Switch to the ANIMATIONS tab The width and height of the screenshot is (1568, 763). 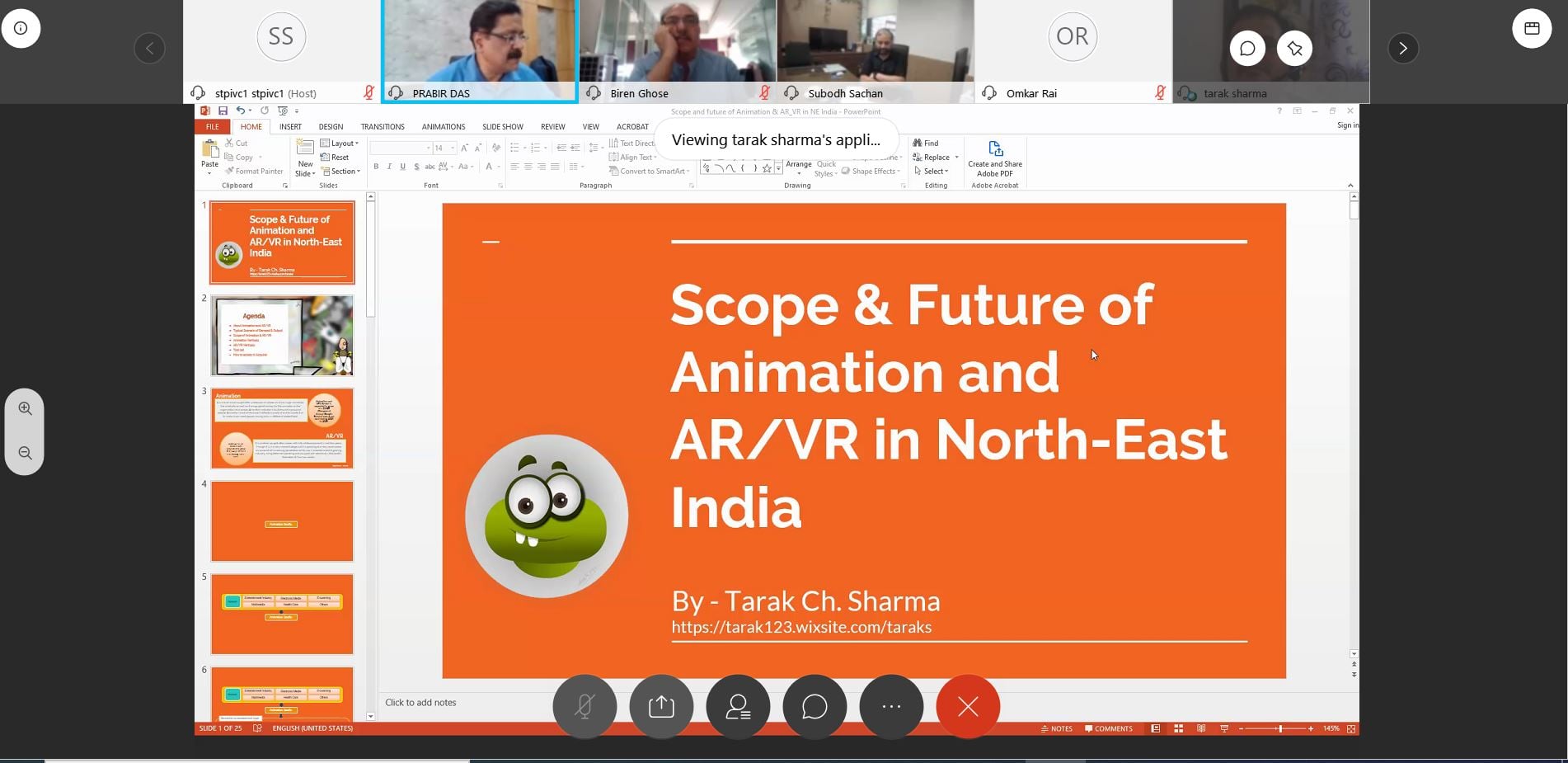[x=444, y=127]
